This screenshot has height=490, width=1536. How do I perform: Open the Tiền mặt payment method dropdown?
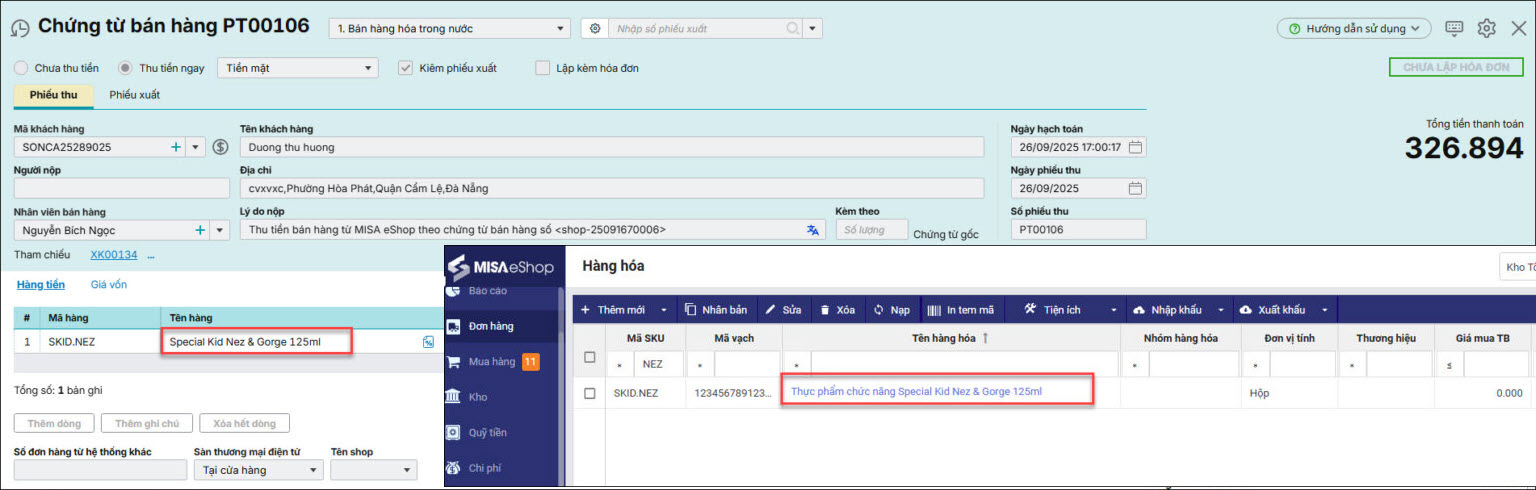(297, 68)
